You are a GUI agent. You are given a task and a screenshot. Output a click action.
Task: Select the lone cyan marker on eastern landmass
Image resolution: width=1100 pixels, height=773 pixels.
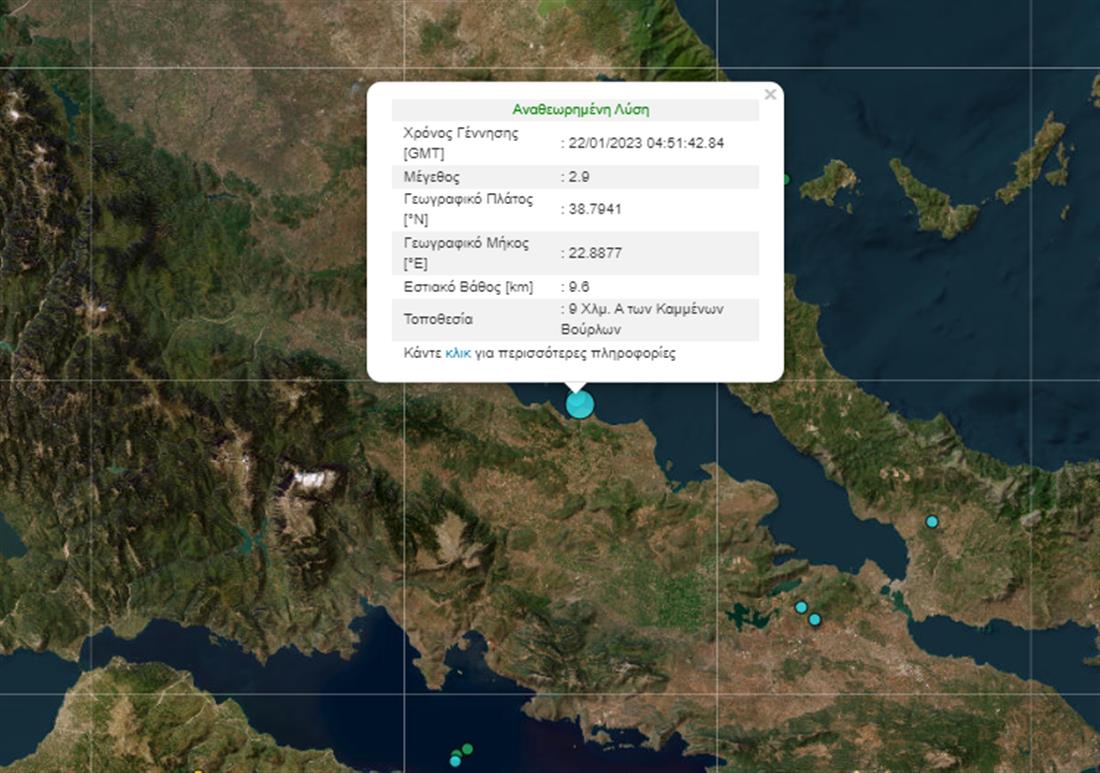932,521
